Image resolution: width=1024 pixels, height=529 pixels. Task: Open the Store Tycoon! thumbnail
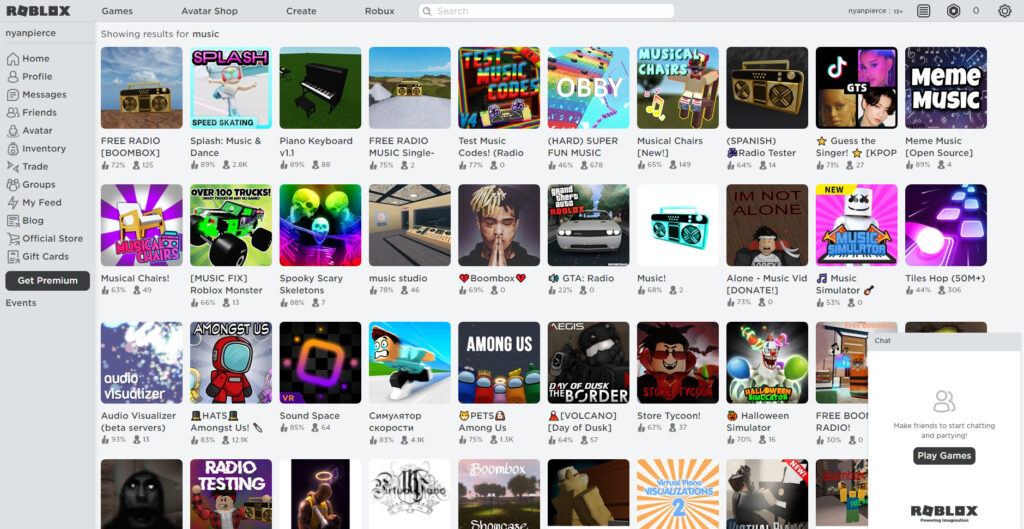tap(678, 362)
